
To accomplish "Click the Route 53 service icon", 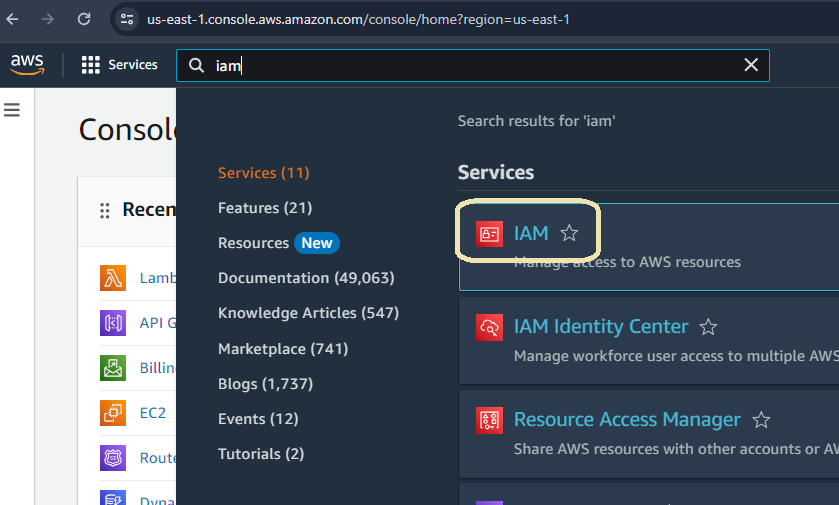I will [113, 458].
